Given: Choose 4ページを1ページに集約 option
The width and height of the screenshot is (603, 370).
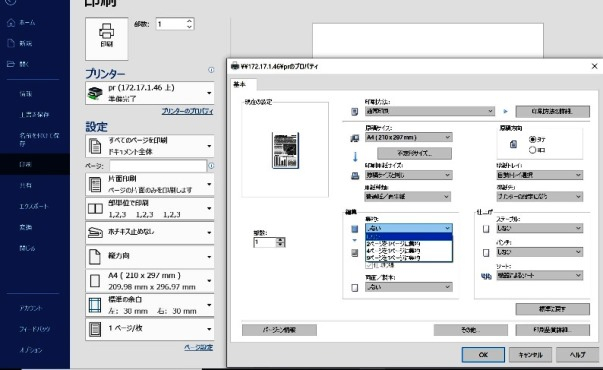Looking at the screenshot, I should pyautogui.click(x=409, y=251).
